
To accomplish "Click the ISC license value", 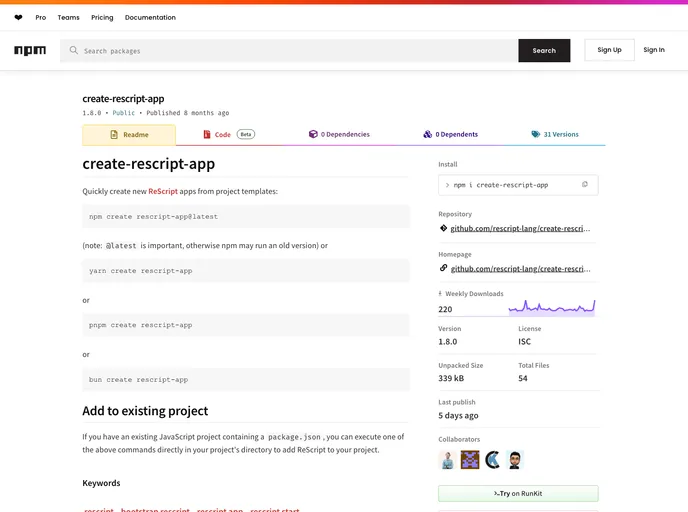I will [524, 341].
